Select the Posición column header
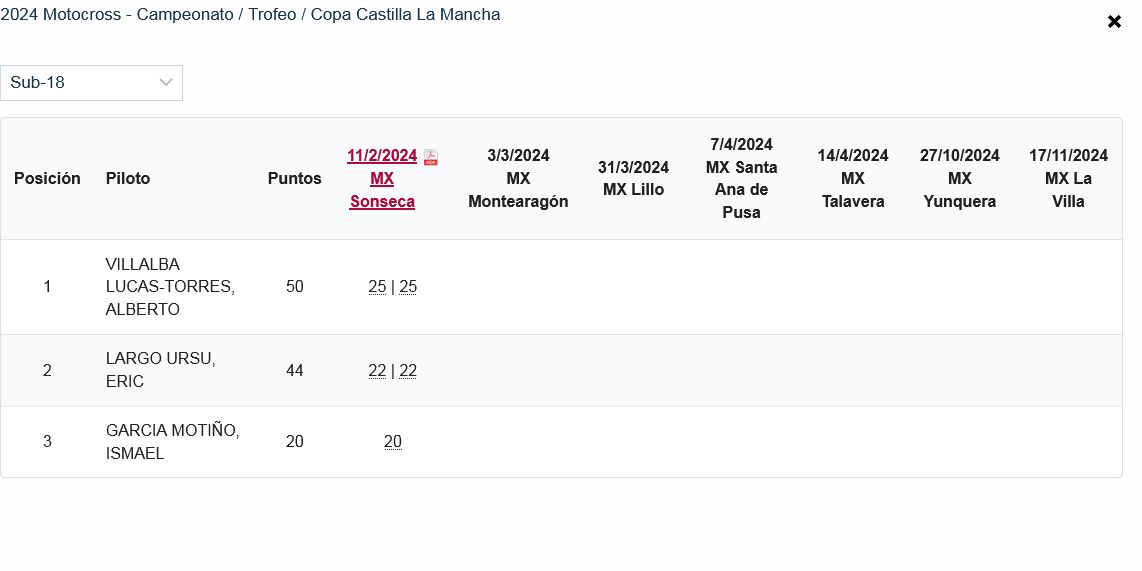The image size is (1142, 571). point(47,179)
